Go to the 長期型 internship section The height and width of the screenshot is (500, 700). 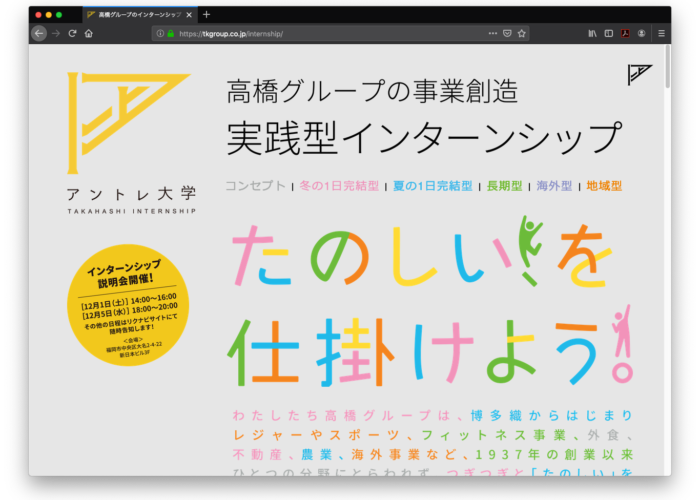click(506, 186)
